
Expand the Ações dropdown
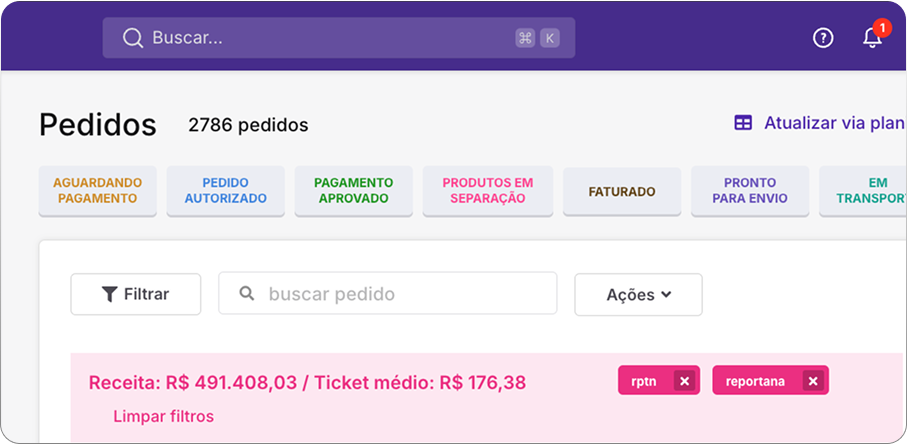(638, 294)
